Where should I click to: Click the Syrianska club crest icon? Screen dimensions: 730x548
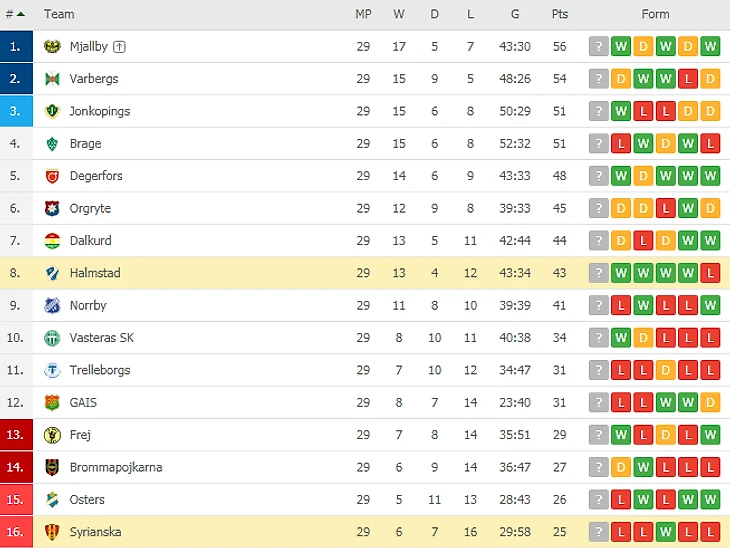click(53, 532)
